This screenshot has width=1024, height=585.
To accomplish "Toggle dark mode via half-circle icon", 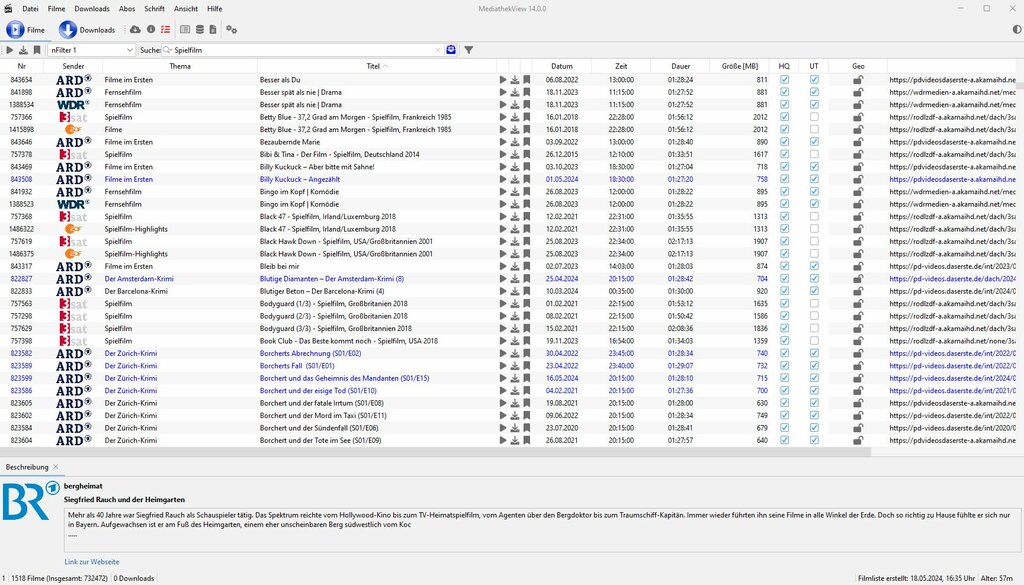I will [1017, 29].
